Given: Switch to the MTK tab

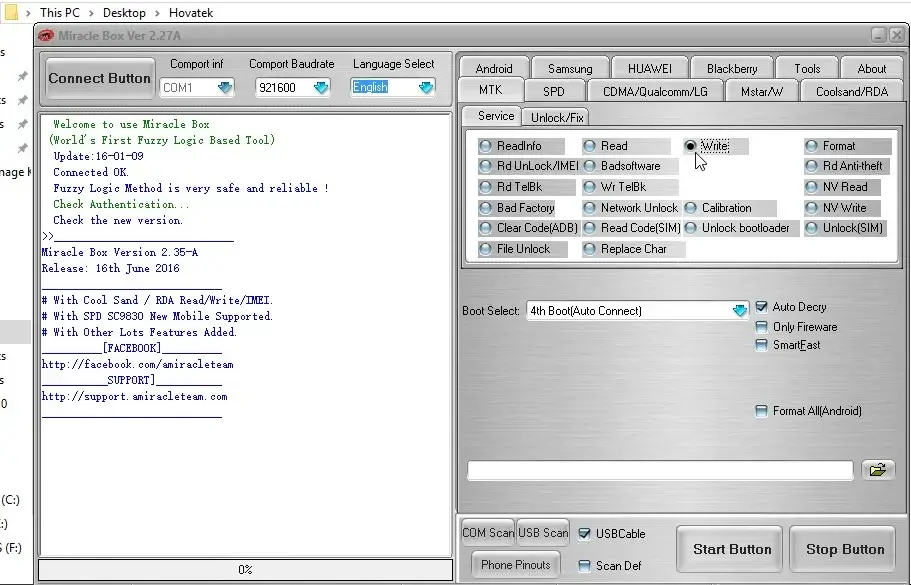Looking at the screenshot, I should pyautogui.click(x=491, y=90).
